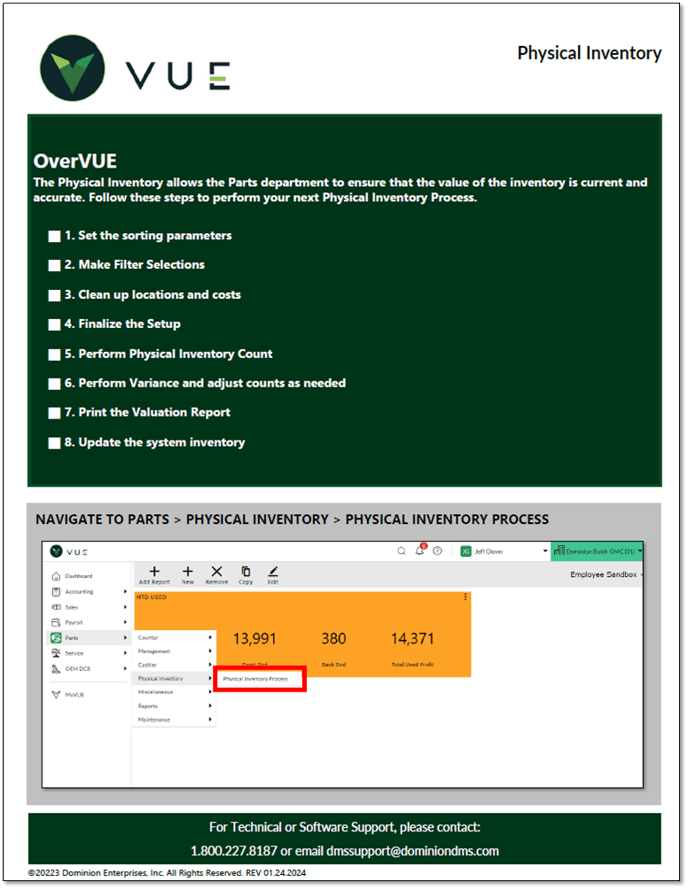Image resolution: width=688 pixels, height=890 pixels.
Task: Click the New plus icon in toolbar
Action: pos(187,571)
